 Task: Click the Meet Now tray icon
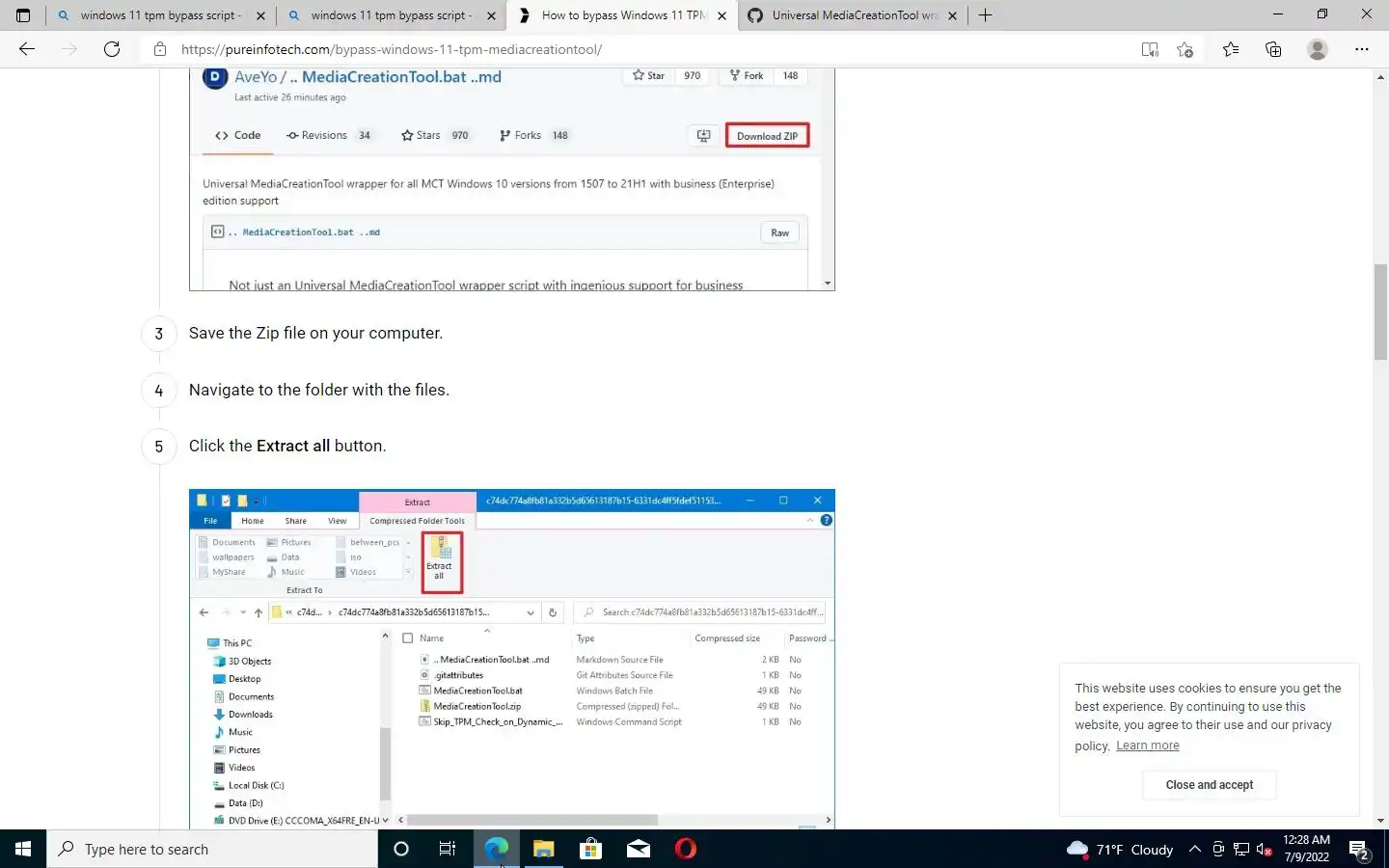coord(1218,849)
